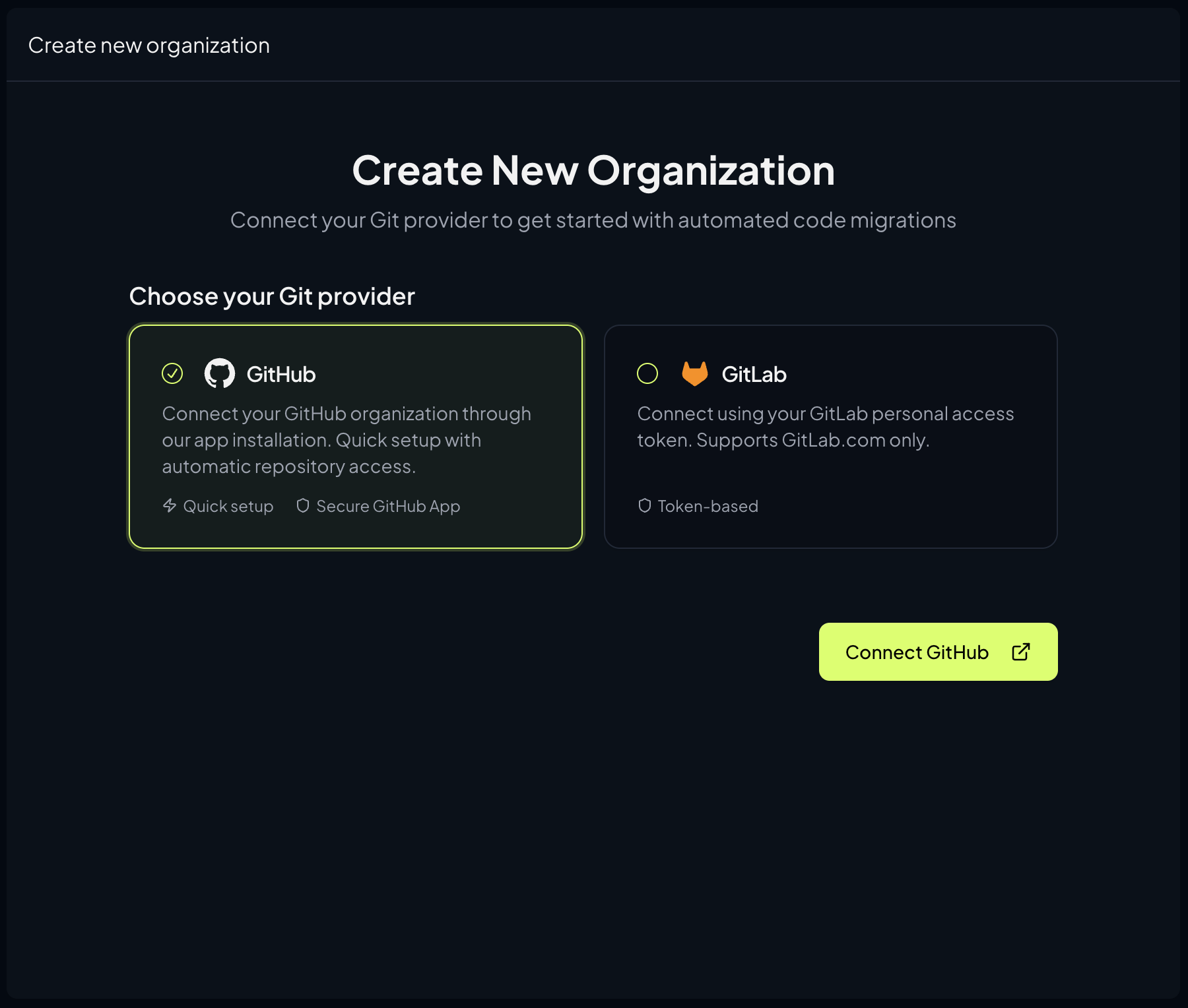The image size is (1188, 1008).
Task: Click the Secure GitHub App label
Action: (387, 506)
